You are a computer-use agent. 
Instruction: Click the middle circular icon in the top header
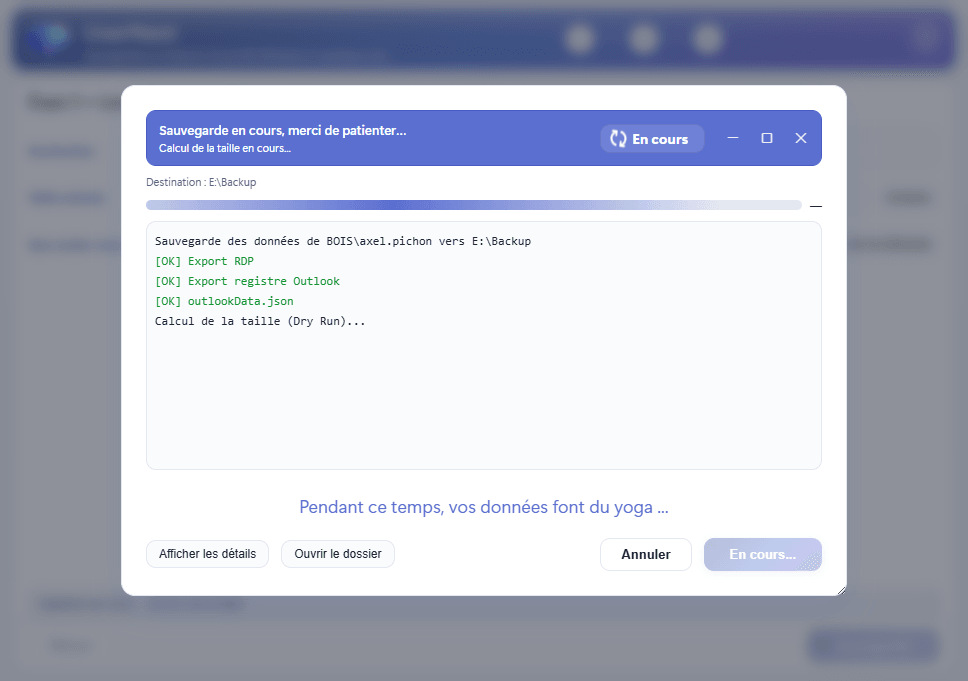(644, 38)
